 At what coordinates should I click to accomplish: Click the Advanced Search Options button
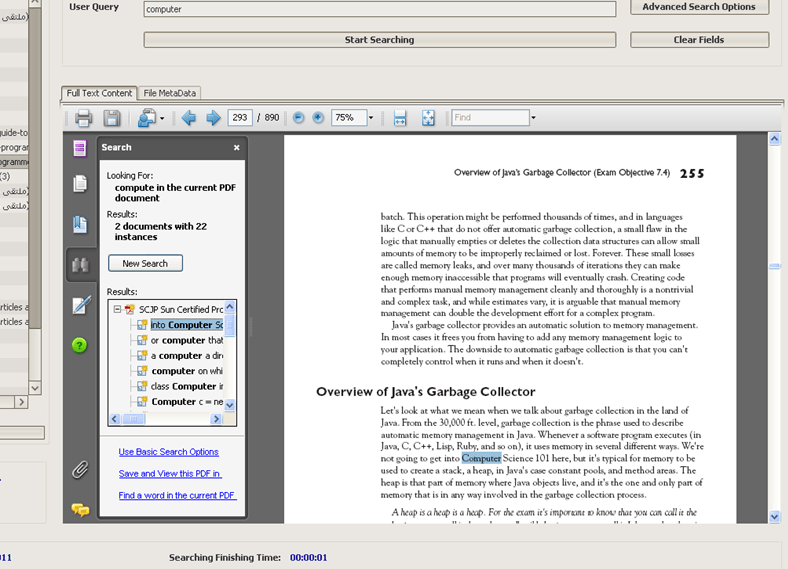point(699,7)
